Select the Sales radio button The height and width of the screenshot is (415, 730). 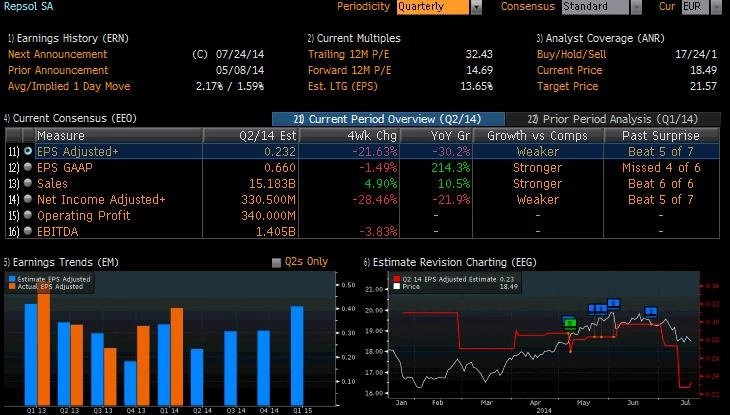pos(28,183)
